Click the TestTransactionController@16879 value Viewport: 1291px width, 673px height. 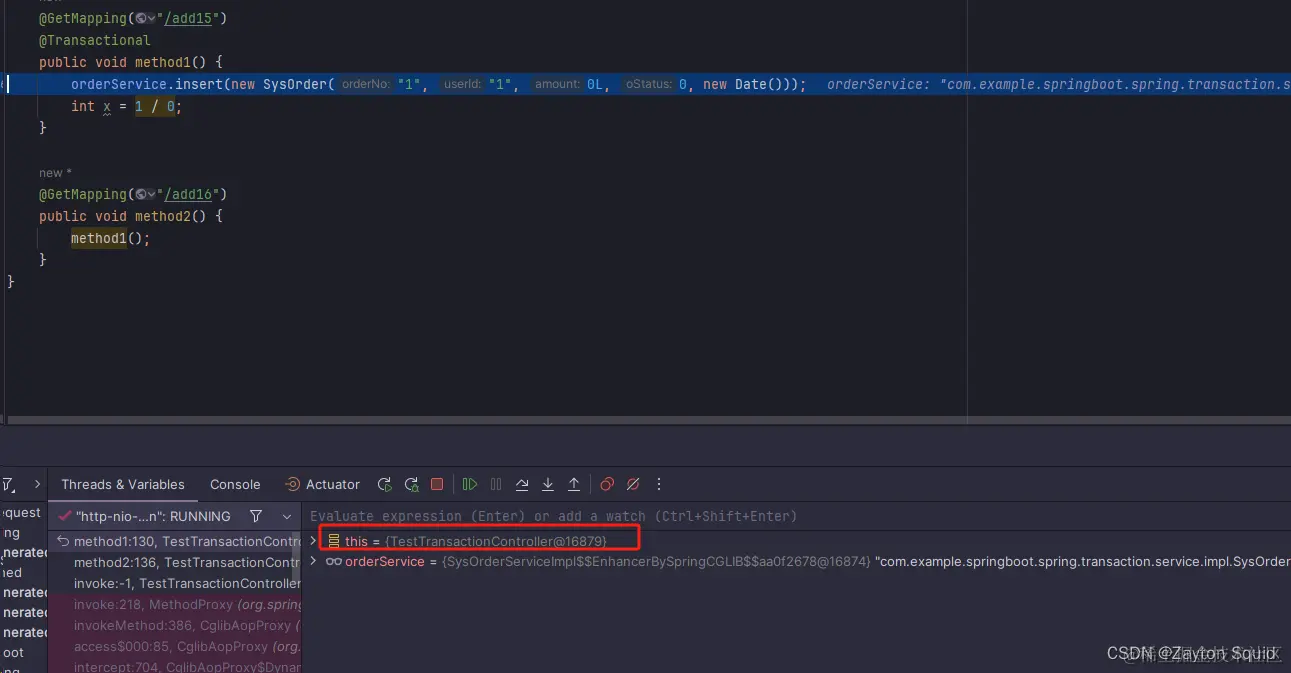pos(496,541)
